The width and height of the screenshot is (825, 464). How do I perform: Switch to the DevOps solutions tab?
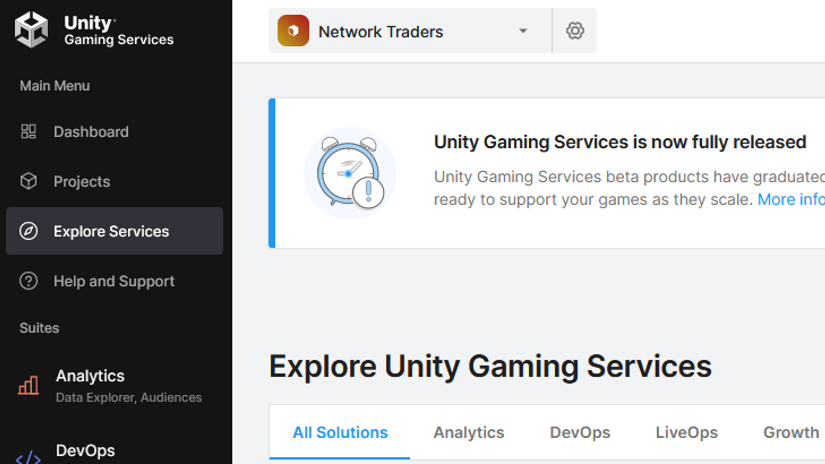[x=580, y=432]
